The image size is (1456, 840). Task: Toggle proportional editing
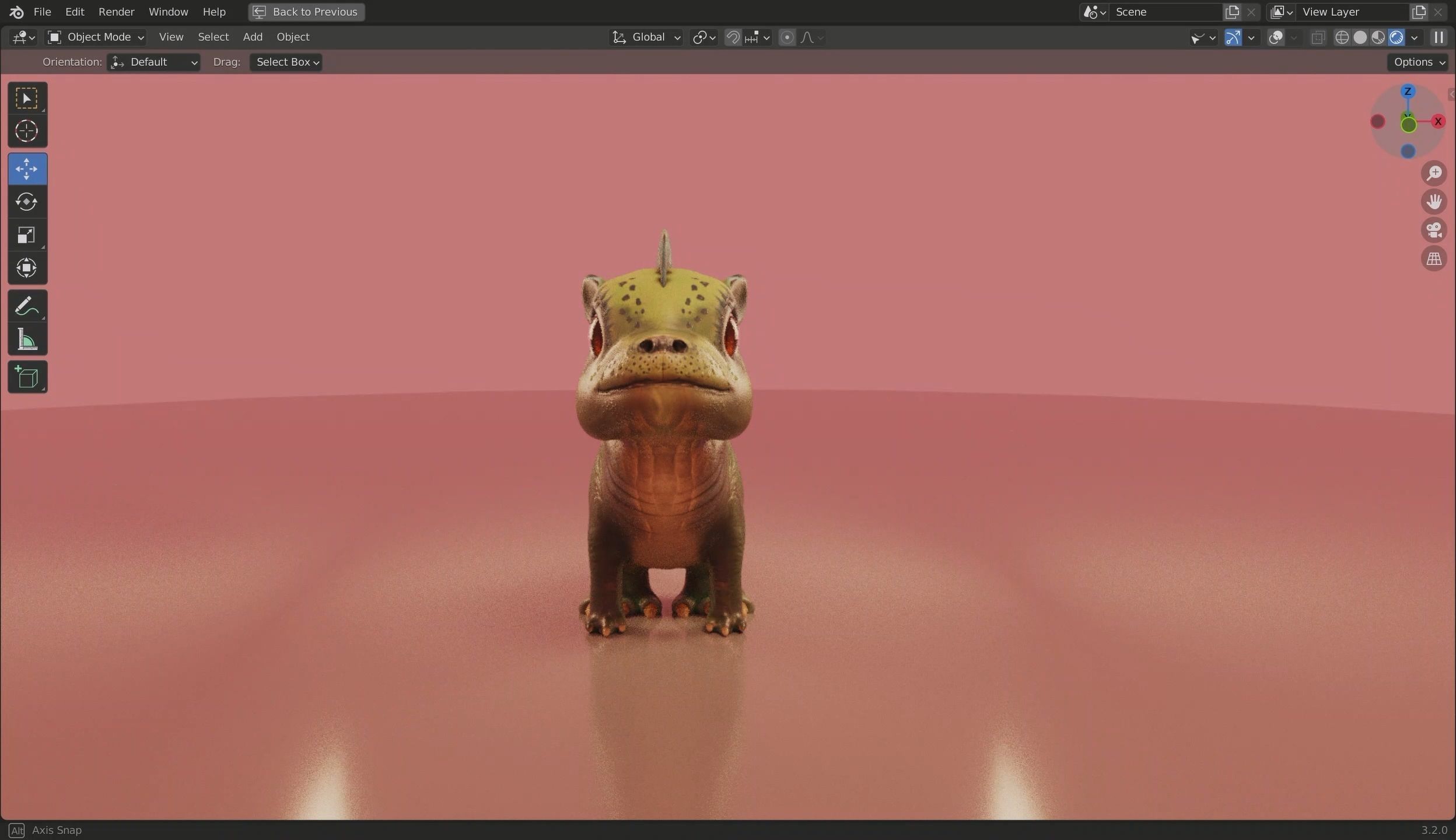787,37
